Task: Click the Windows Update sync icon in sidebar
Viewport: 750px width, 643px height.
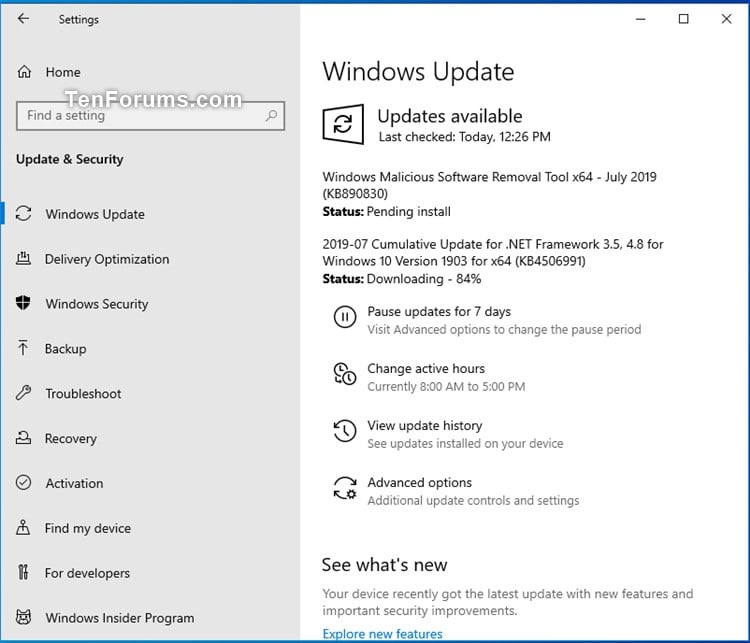Action: tap(23, 213)
